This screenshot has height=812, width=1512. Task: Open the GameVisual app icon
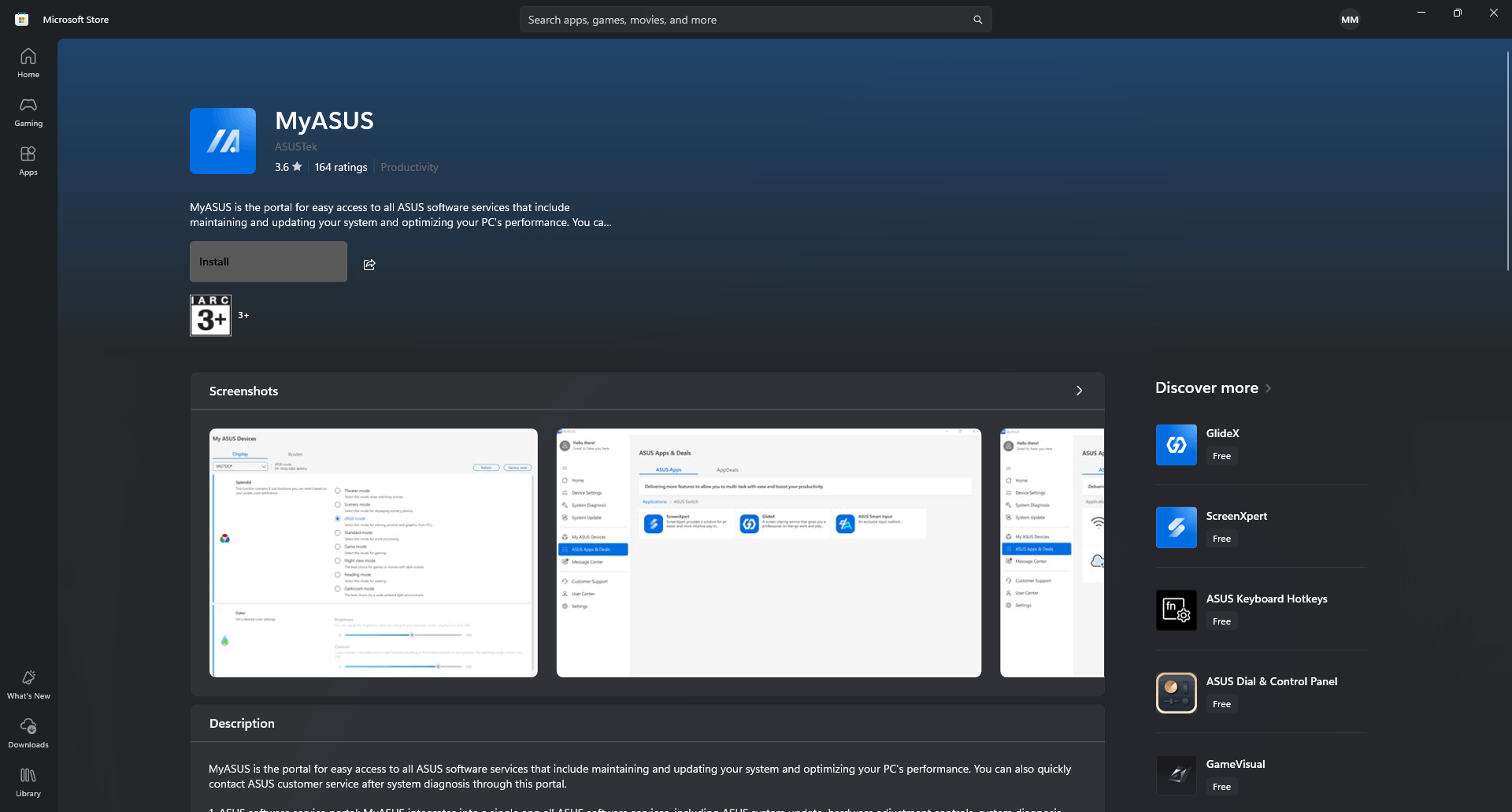click(x=1177, y=776)
